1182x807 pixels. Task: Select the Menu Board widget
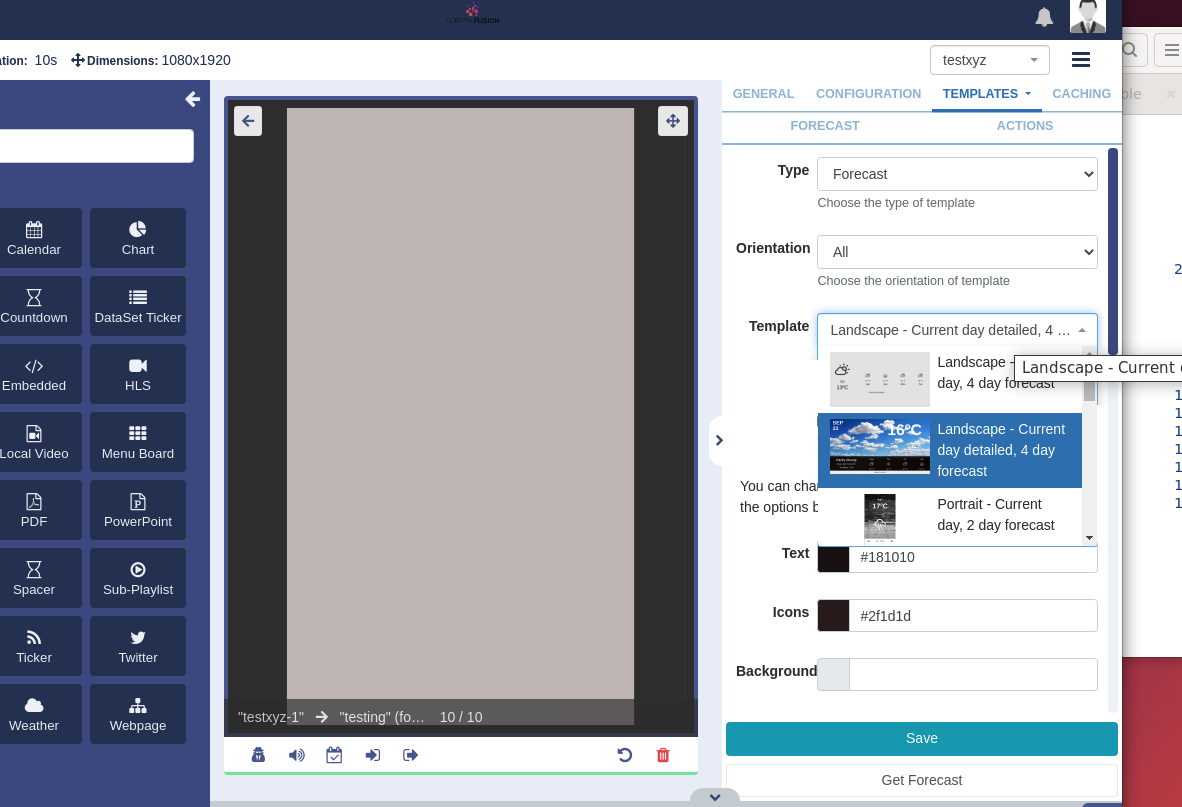click(137, 442)
